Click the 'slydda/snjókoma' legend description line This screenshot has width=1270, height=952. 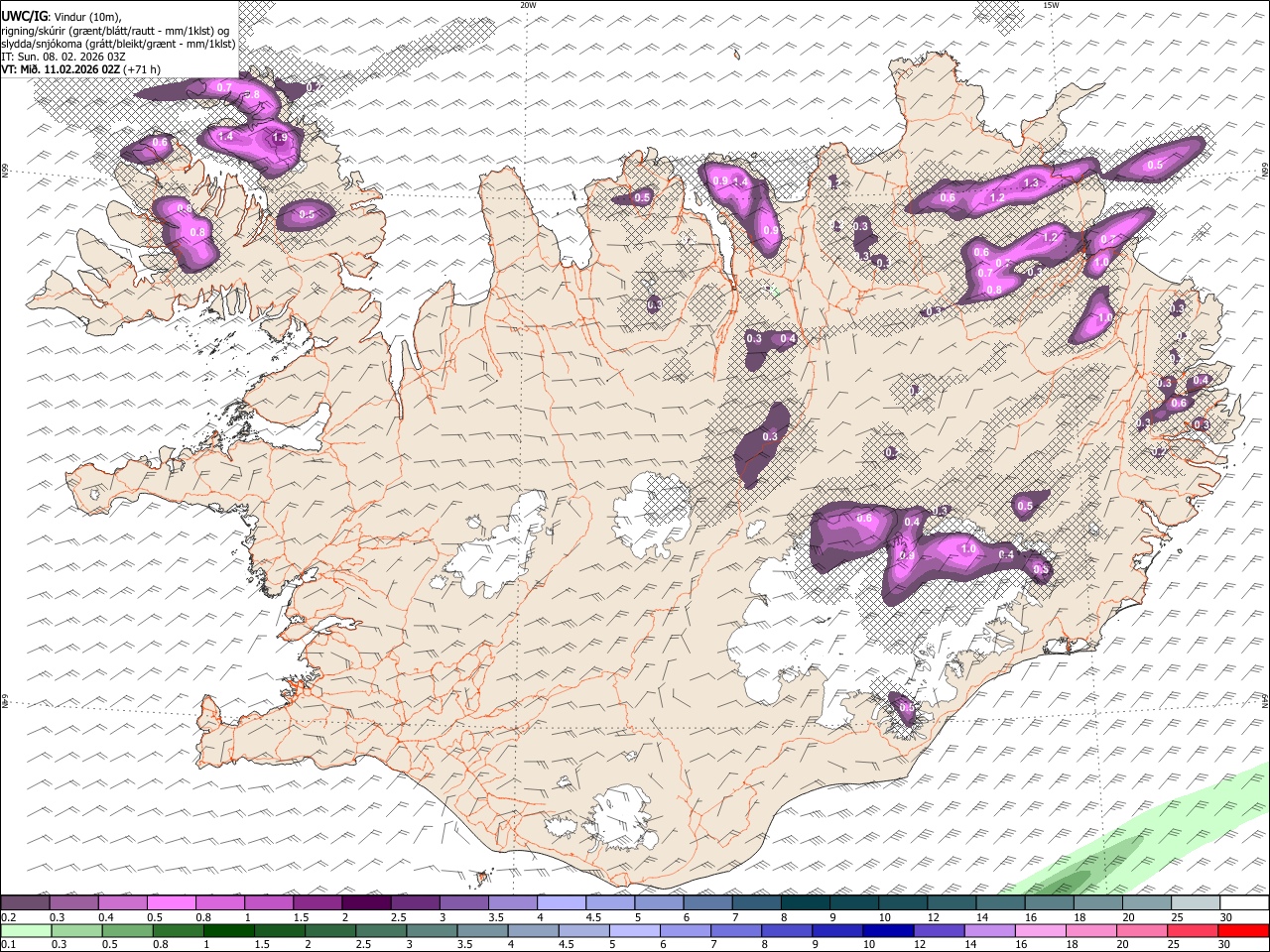[118, 44]
